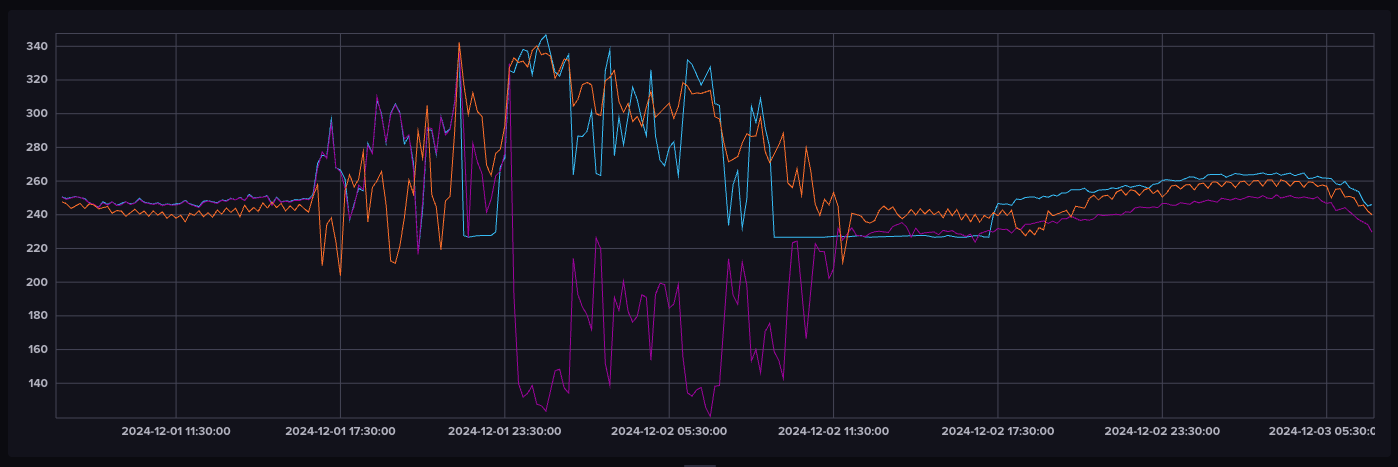Click the 2024-12-02 05:30:00 time label

point(668,432)
